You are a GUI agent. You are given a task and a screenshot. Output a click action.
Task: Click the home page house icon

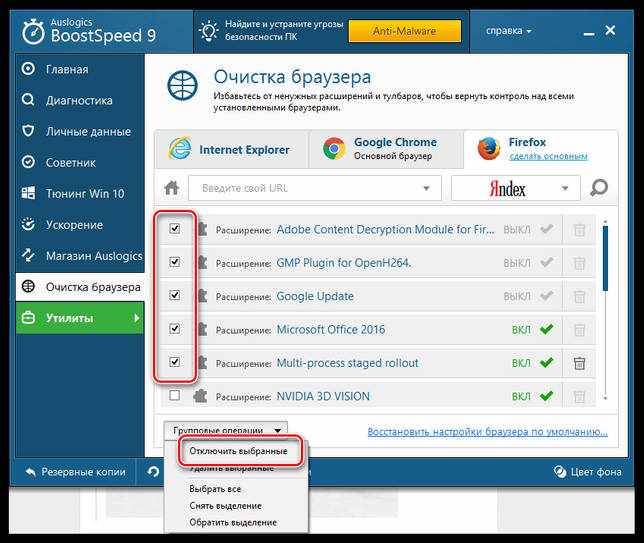(172, 188)
